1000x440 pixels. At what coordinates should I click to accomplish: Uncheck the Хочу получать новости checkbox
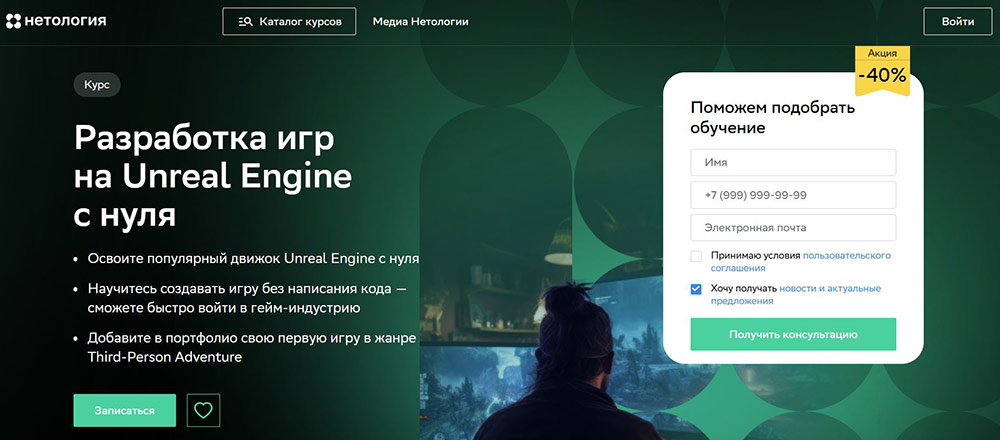coord(696,290)
